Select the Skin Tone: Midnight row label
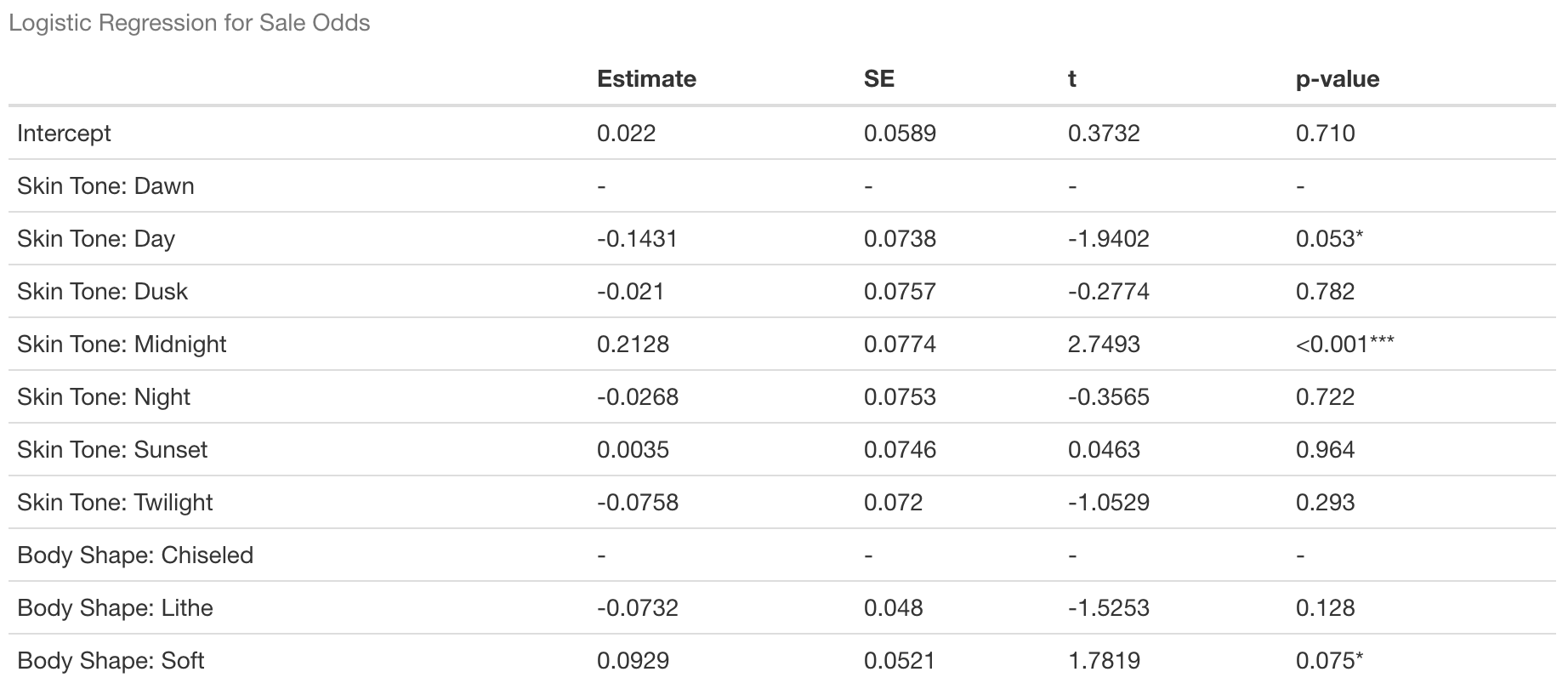This screenshot has height=689, width=1568. click(122, 344)
